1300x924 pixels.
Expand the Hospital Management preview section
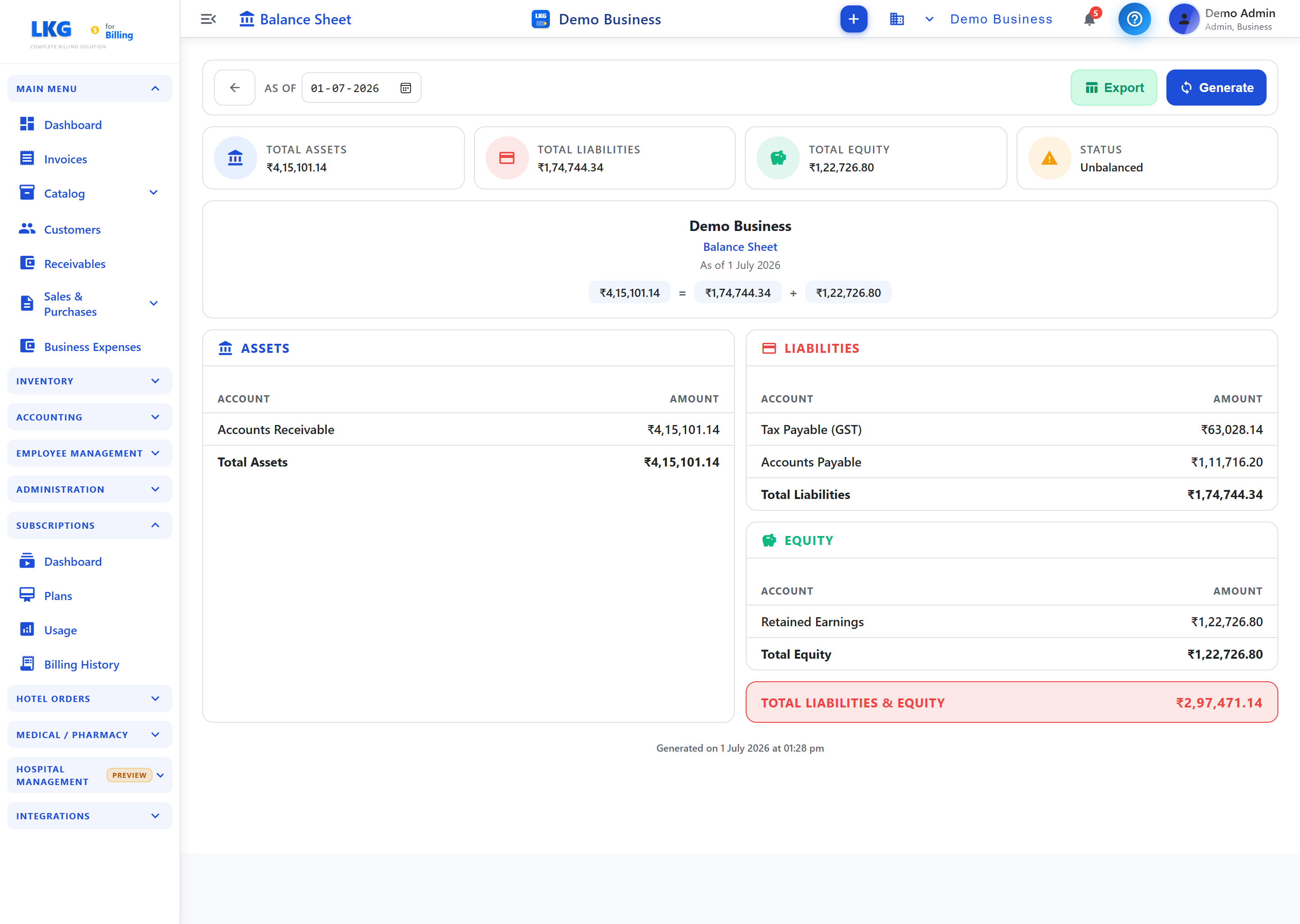(x=89, y=776)
